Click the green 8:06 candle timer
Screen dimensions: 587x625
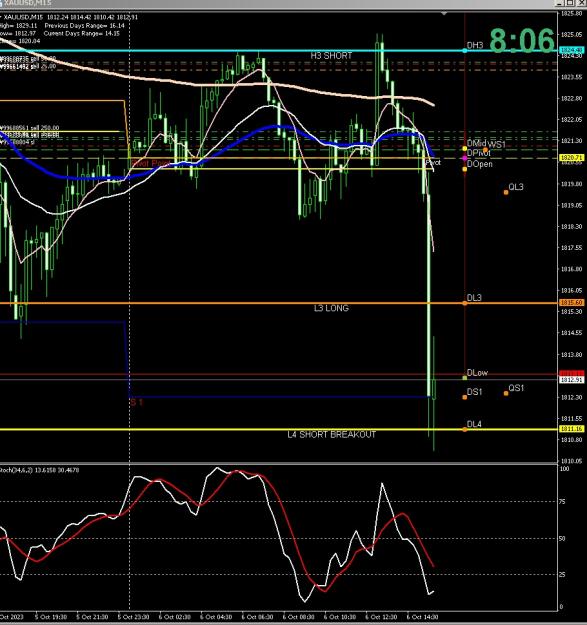(522, 41)
